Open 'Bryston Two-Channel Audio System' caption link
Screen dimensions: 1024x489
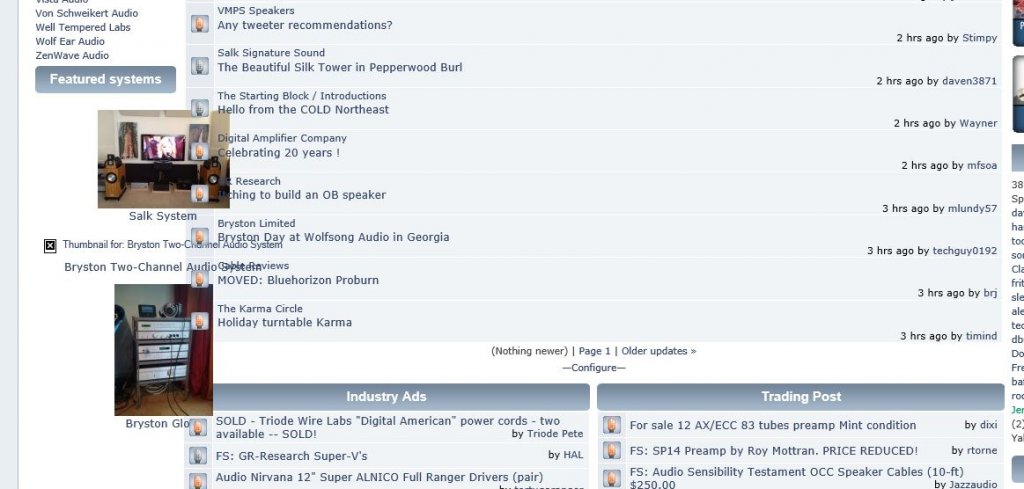(x=163, y=267)
